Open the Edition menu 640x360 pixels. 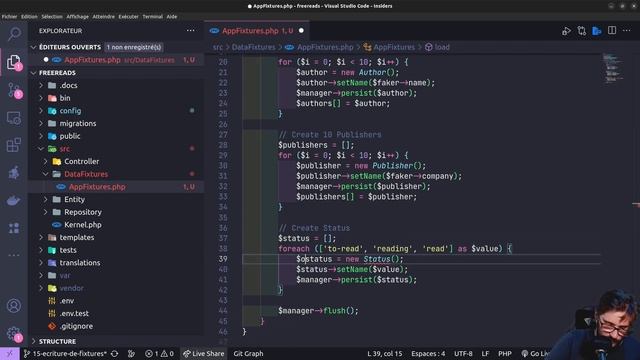pyautogui.click(x=29, y=17)
